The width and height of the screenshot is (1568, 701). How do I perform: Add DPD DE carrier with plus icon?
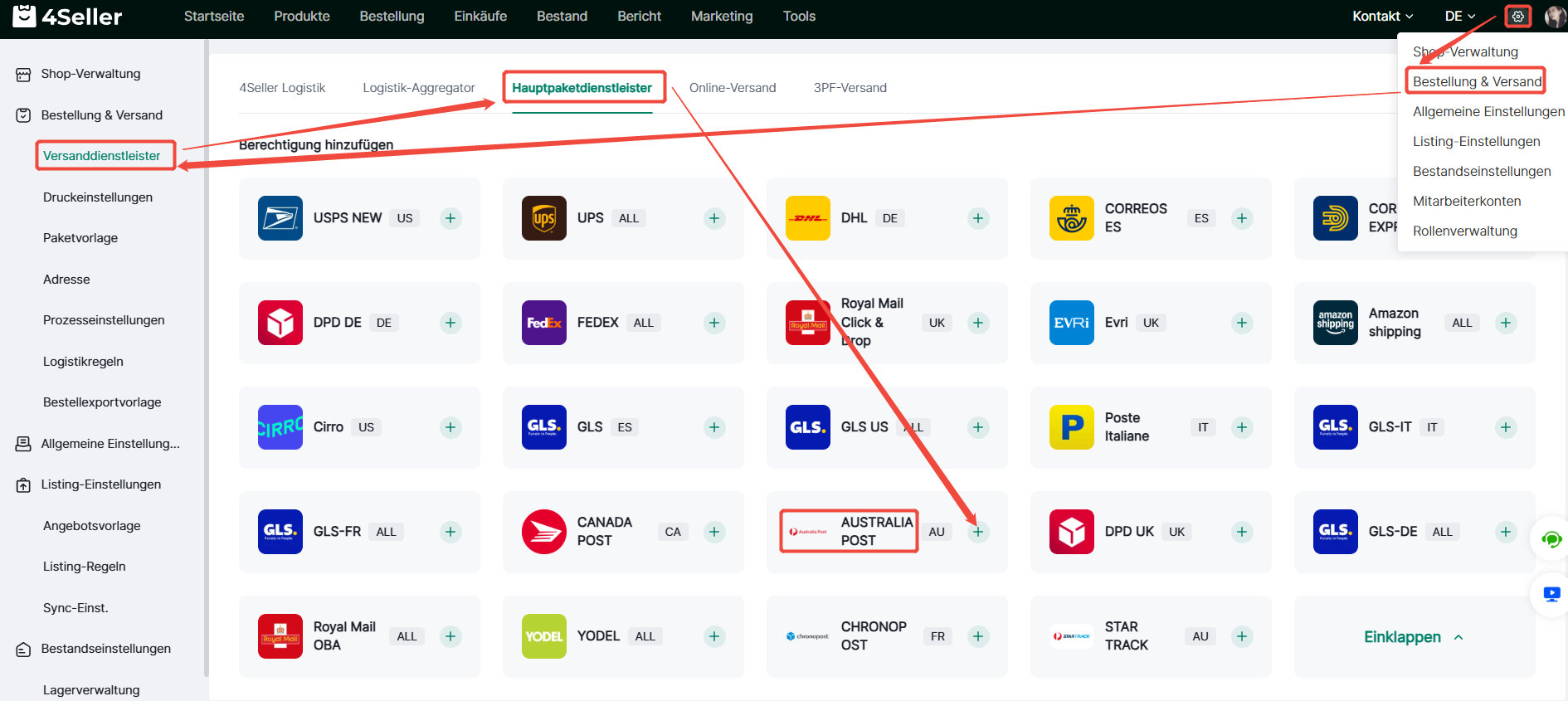(450, 323)
